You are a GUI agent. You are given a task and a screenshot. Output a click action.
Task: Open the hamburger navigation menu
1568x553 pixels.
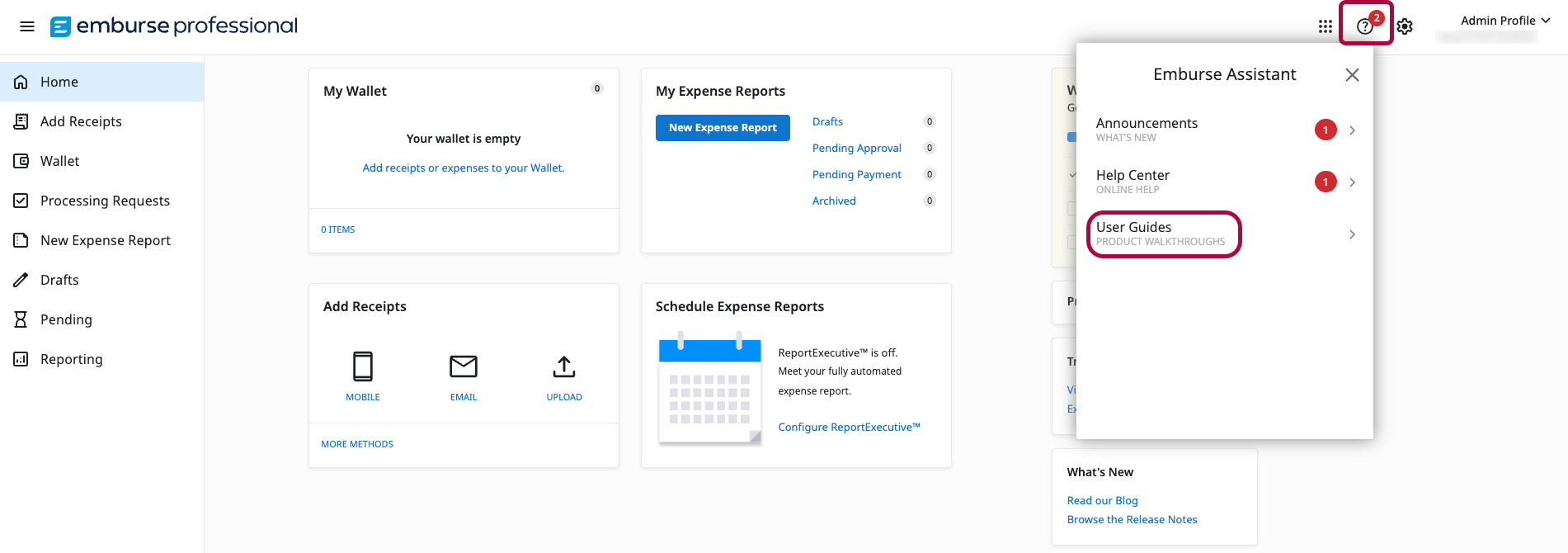(x=27, y=26)
